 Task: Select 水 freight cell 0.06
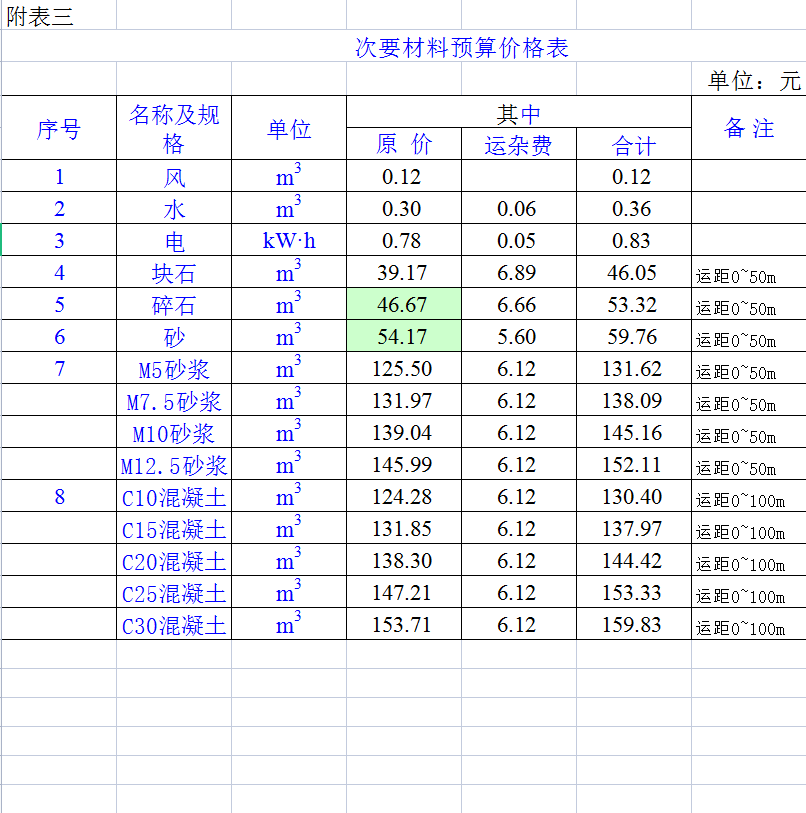[519, 208]
